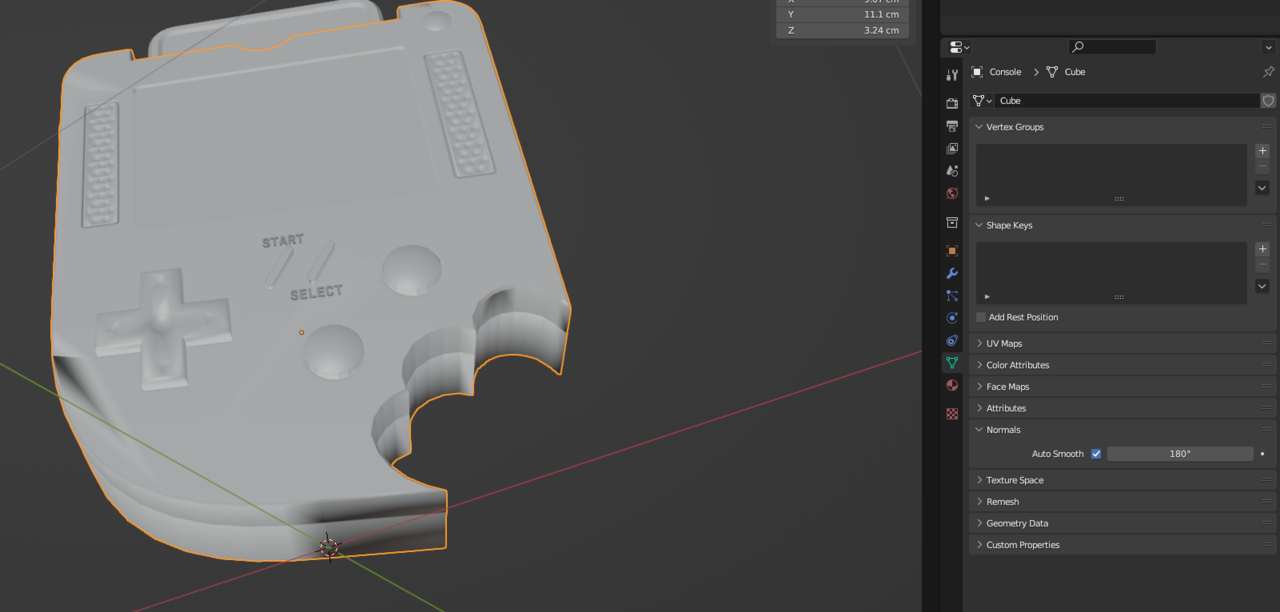Open the Modifiers wrench tab
Viewport: 1280px width, 612px height.
tap(952, 273)
